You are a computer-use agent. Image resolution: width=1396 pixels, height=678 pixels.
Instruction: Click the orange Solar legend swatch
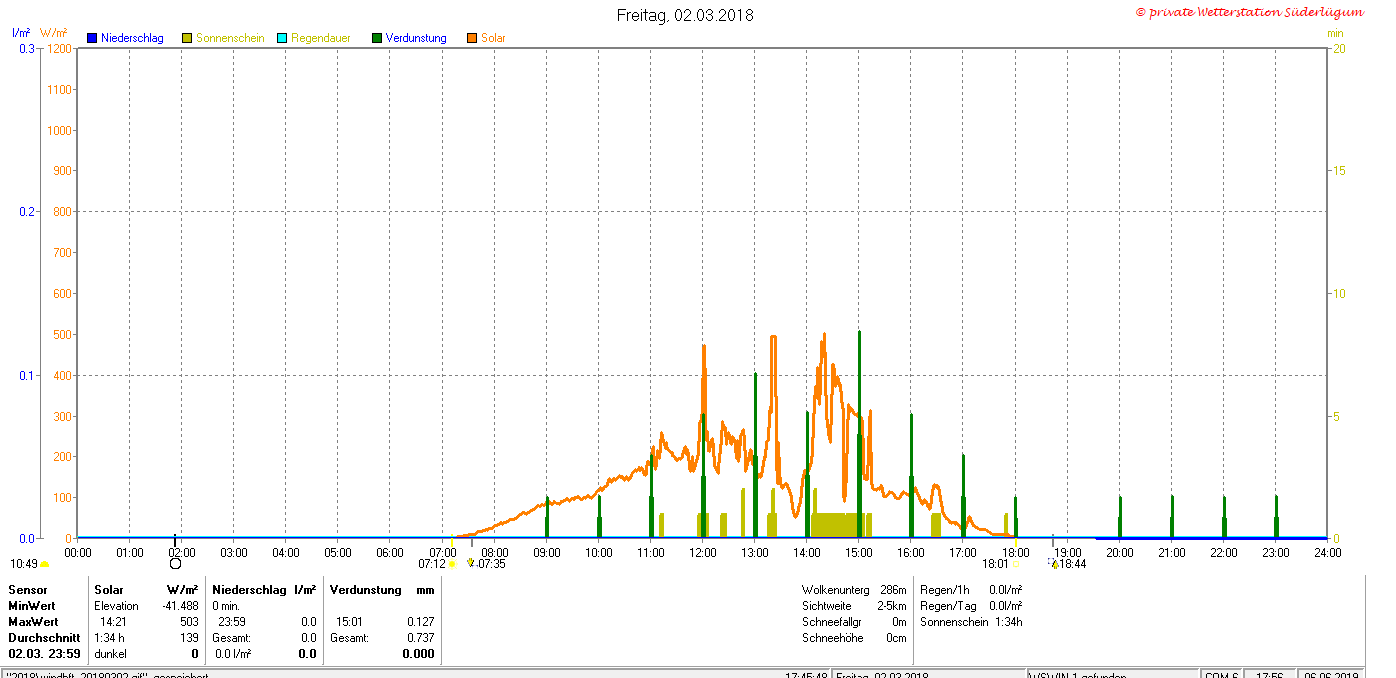coord(472,38)
